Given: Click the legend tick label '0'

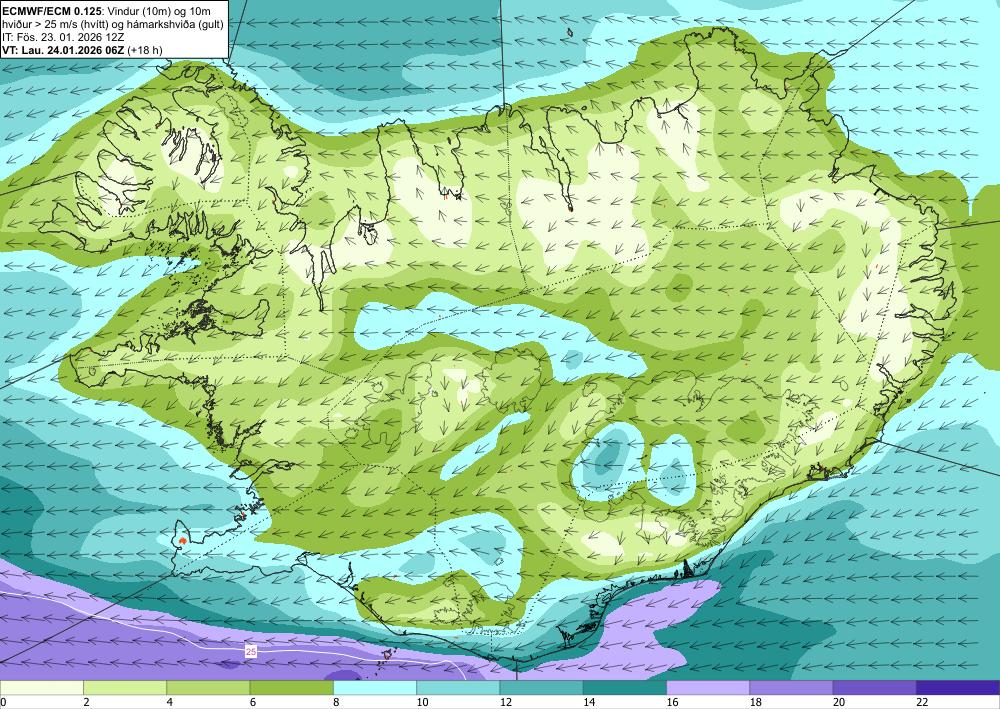Looking at the screenshot, I should coord(3,702).
